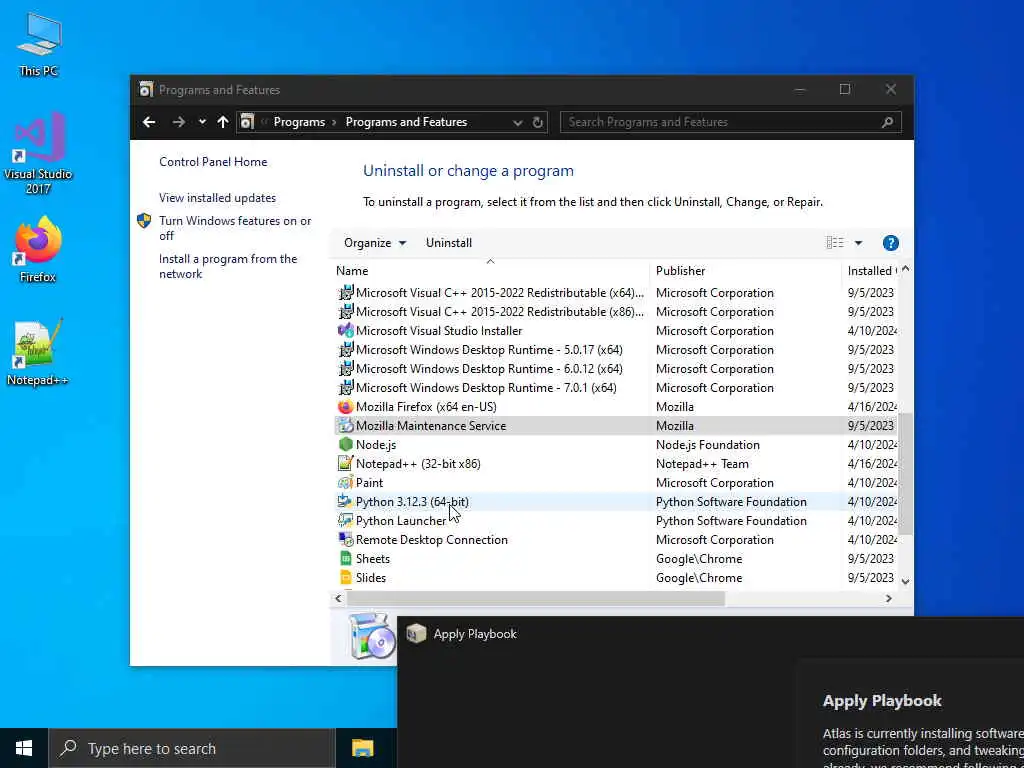Click the Programs breadcrumb in the address bar
This screenshot has width=1024, height=768.
[x=299, y=122]
